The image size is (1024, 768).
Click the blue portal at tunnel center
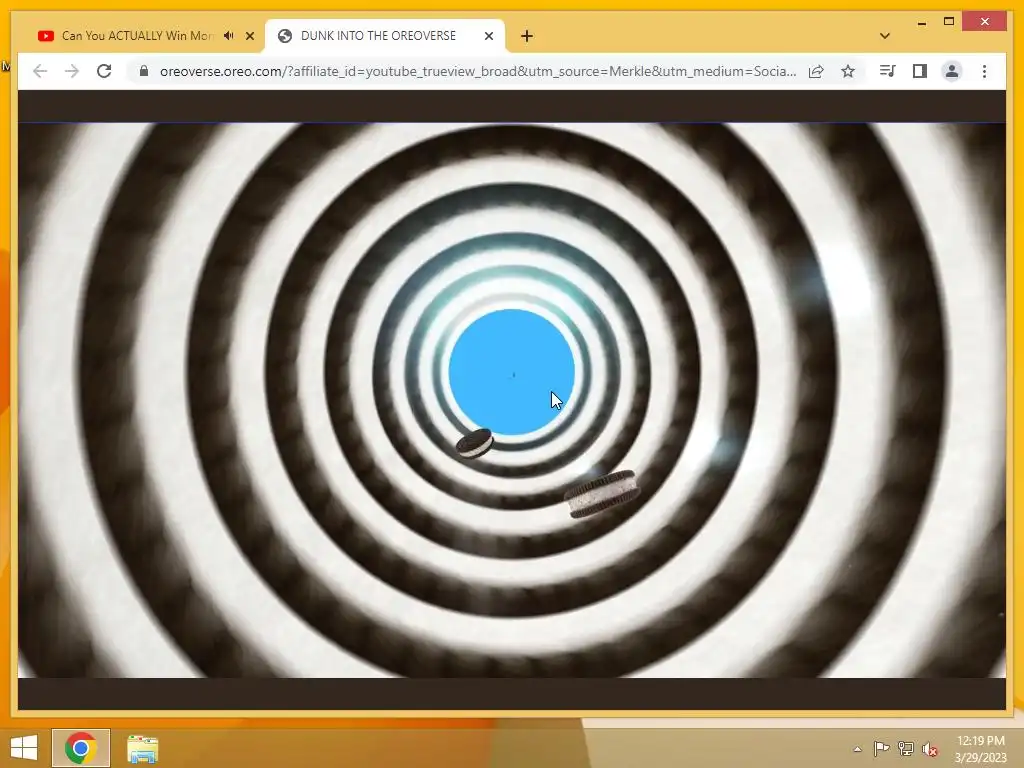pos(511,372)
